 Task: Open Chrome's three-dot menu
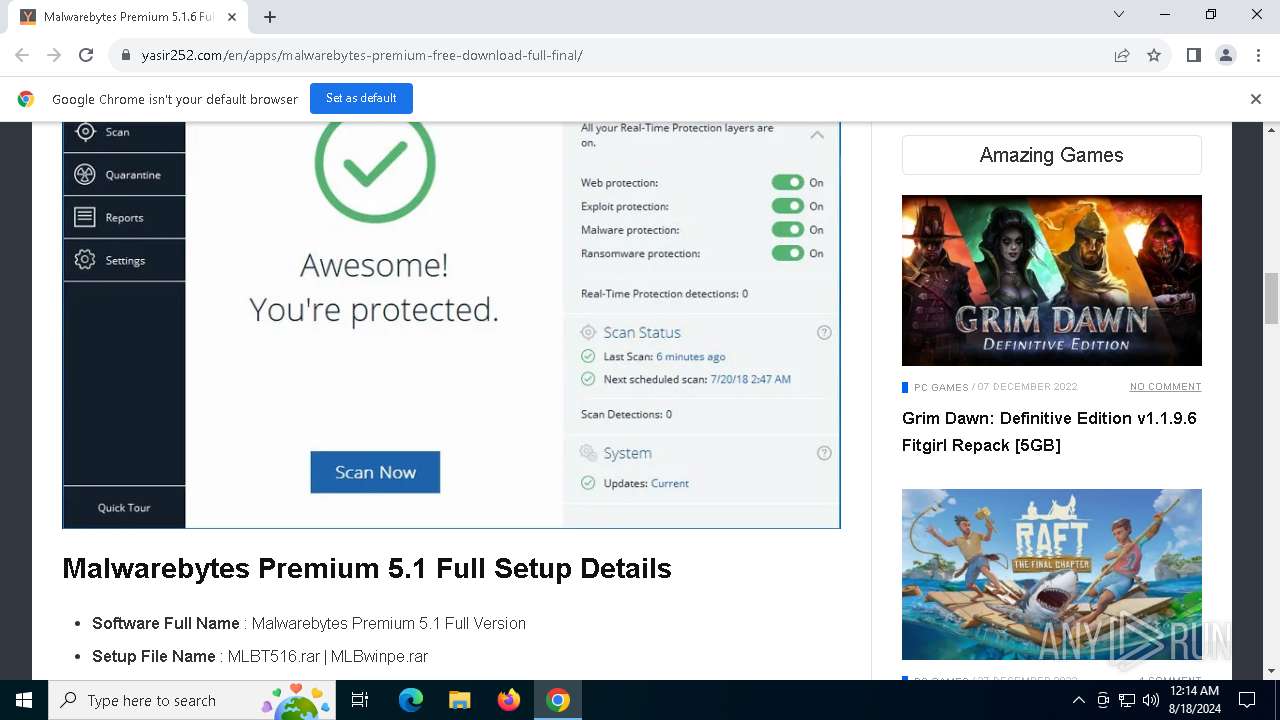[x=1257, y=55]
